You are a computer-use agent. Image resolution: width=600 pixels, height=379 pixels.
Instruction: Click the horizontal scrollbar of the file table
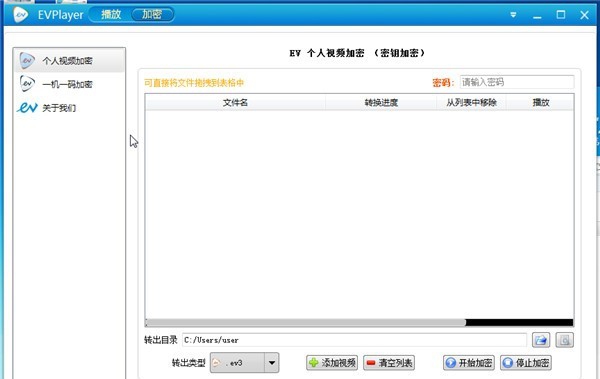(x=306, y=322)
